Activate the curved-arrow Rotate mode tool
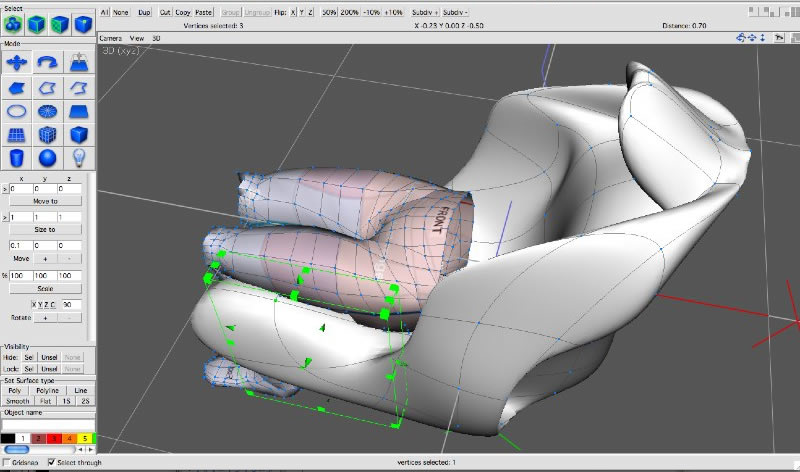The width and height of the screenshot is (800, 472). pyautogui.click(x=47, y=63)
